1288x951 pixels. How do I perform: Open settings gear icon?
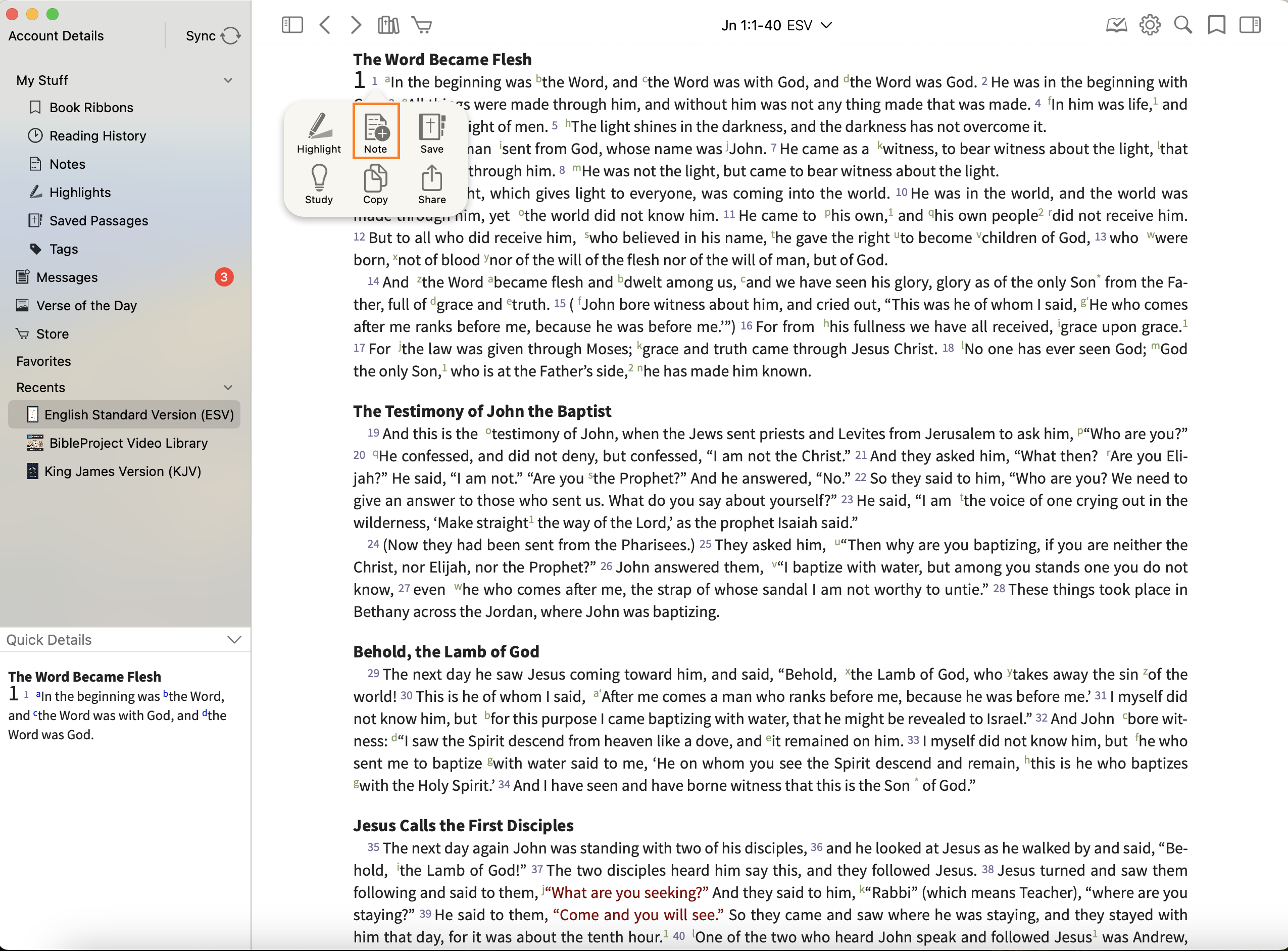(1150, 25)
